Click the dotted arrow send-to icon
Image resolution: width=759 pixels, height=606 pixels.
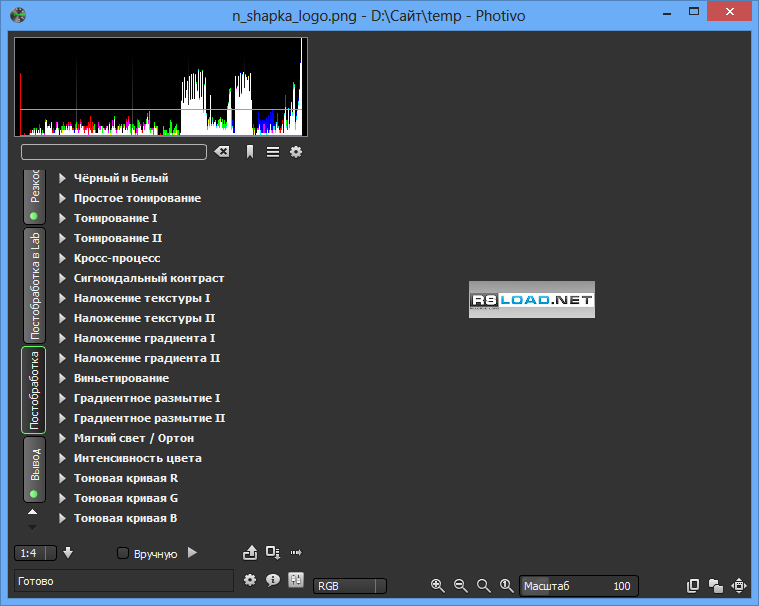(296, 552)
